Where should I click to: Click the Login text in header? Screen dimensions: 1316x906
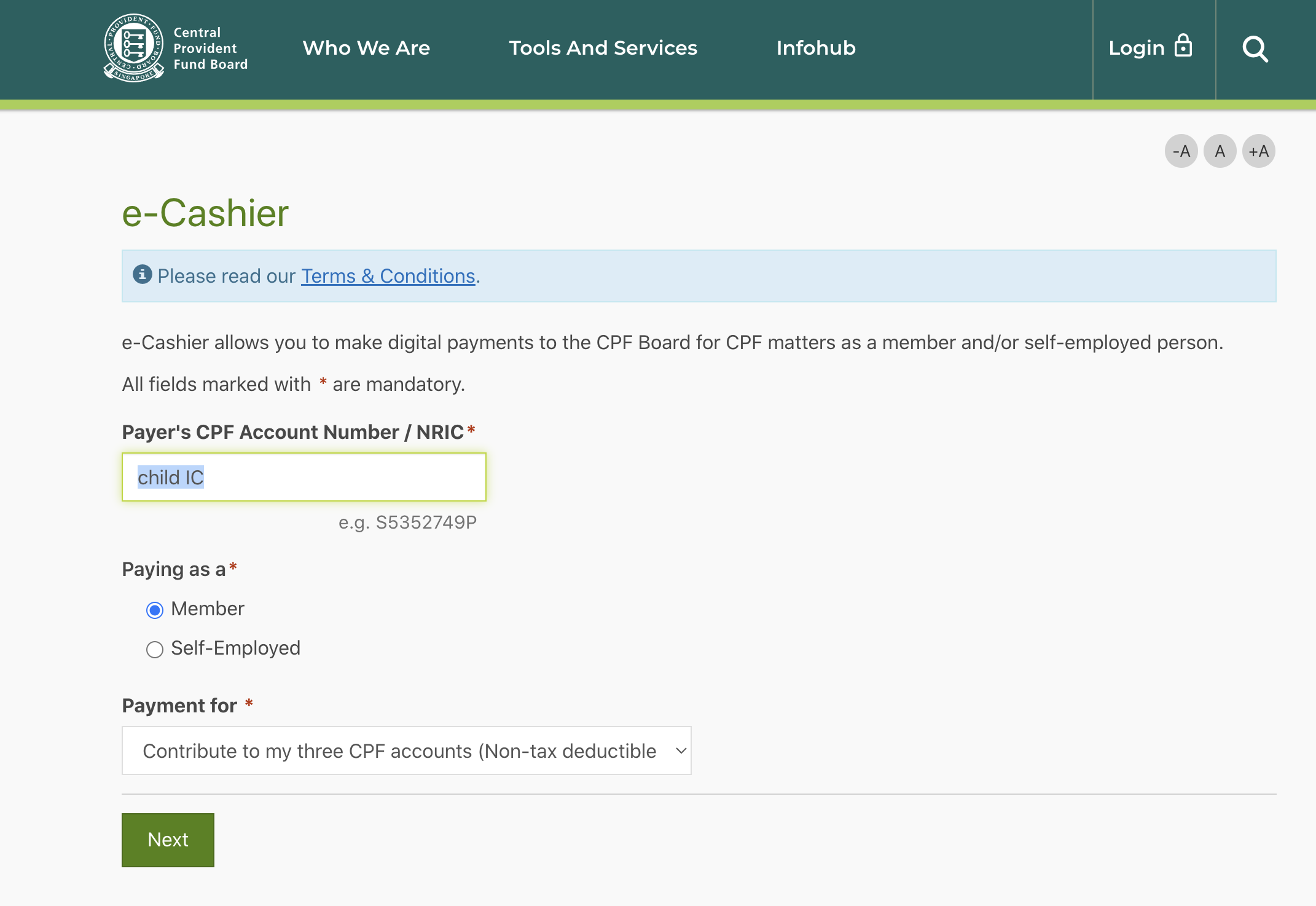click(x=1137, y=48)
